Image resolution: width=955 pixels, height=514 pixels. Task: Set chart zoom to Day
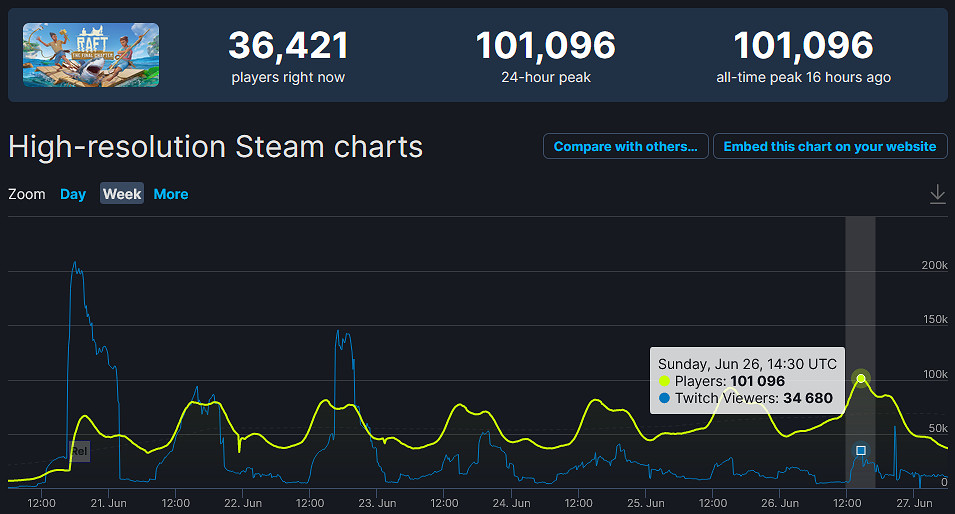tap(73, 194)
